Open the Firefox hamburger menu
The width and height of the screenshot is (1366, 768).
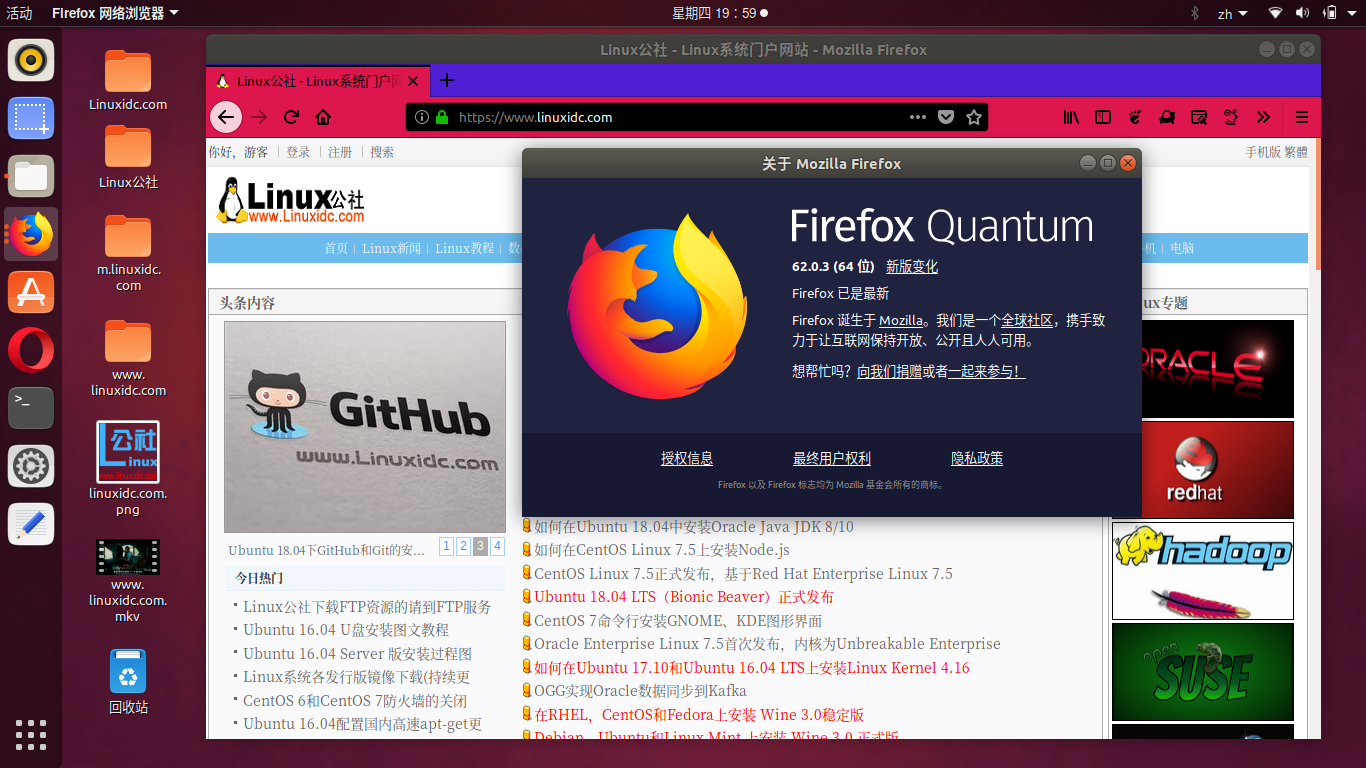[1301, 117]
